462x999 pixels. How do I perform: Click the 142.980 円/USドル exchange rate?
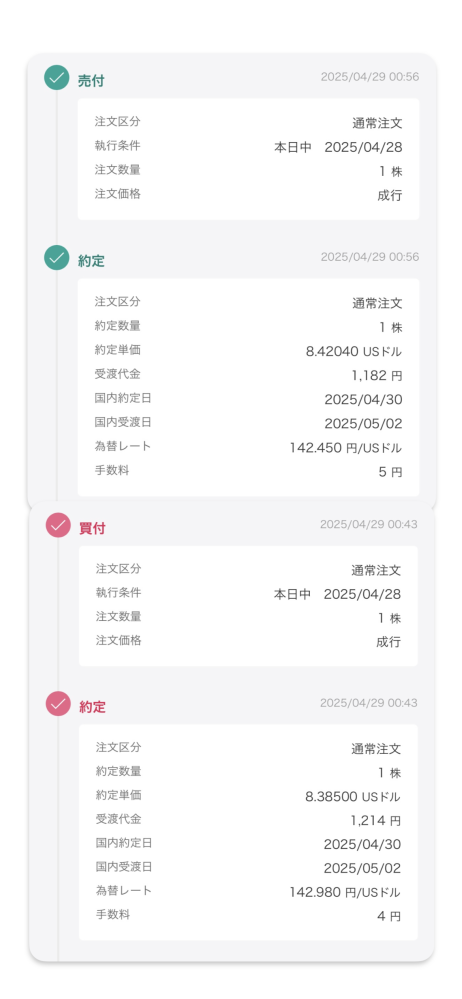(x=345, y=892)
